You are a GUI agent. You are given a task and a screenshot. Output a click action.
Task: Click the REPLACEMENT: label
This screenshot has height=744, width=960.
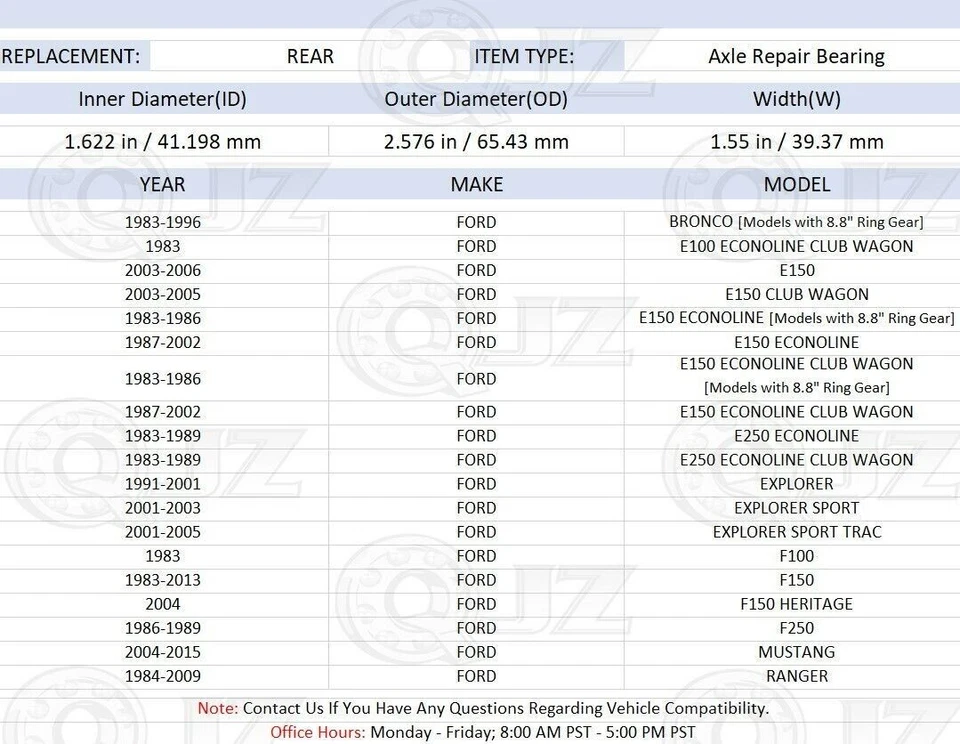tap(70, 56)
